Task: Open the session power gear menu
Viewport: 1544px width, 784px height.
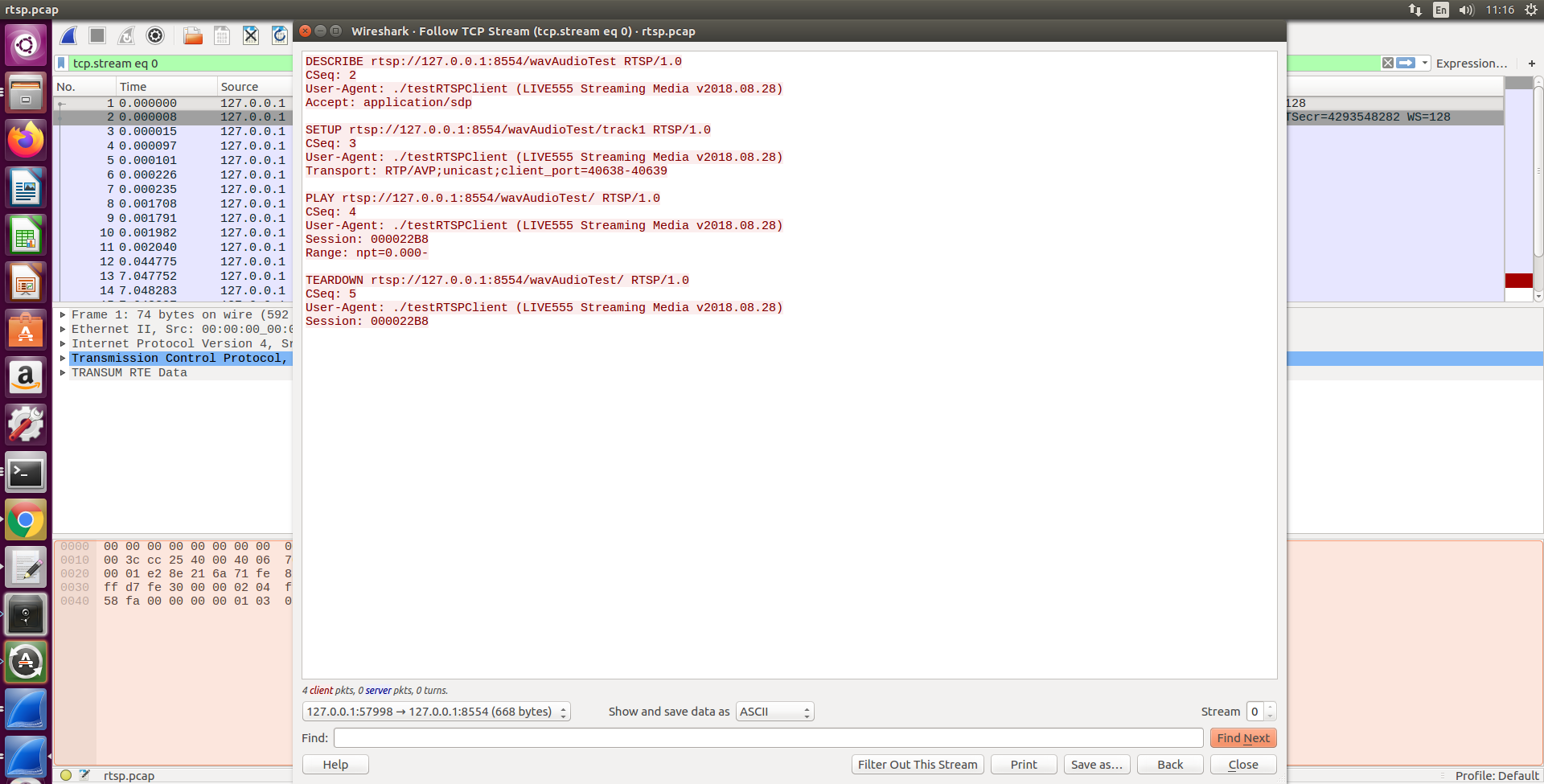Action: pyautogui.click(x=1531, y=10)
